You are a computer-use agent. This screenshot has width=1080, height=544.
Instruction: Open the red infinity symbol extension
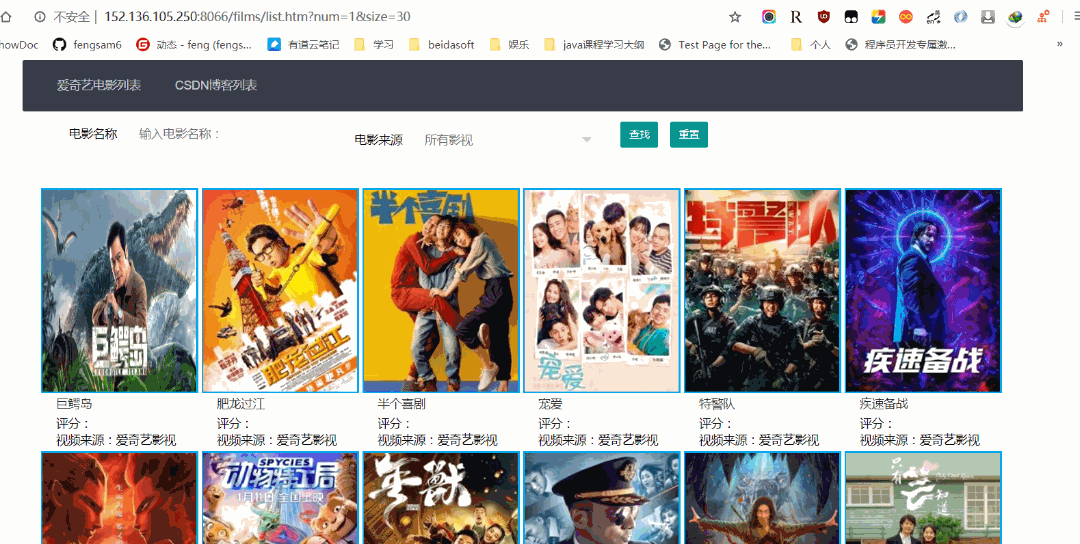tap(906, 17)
